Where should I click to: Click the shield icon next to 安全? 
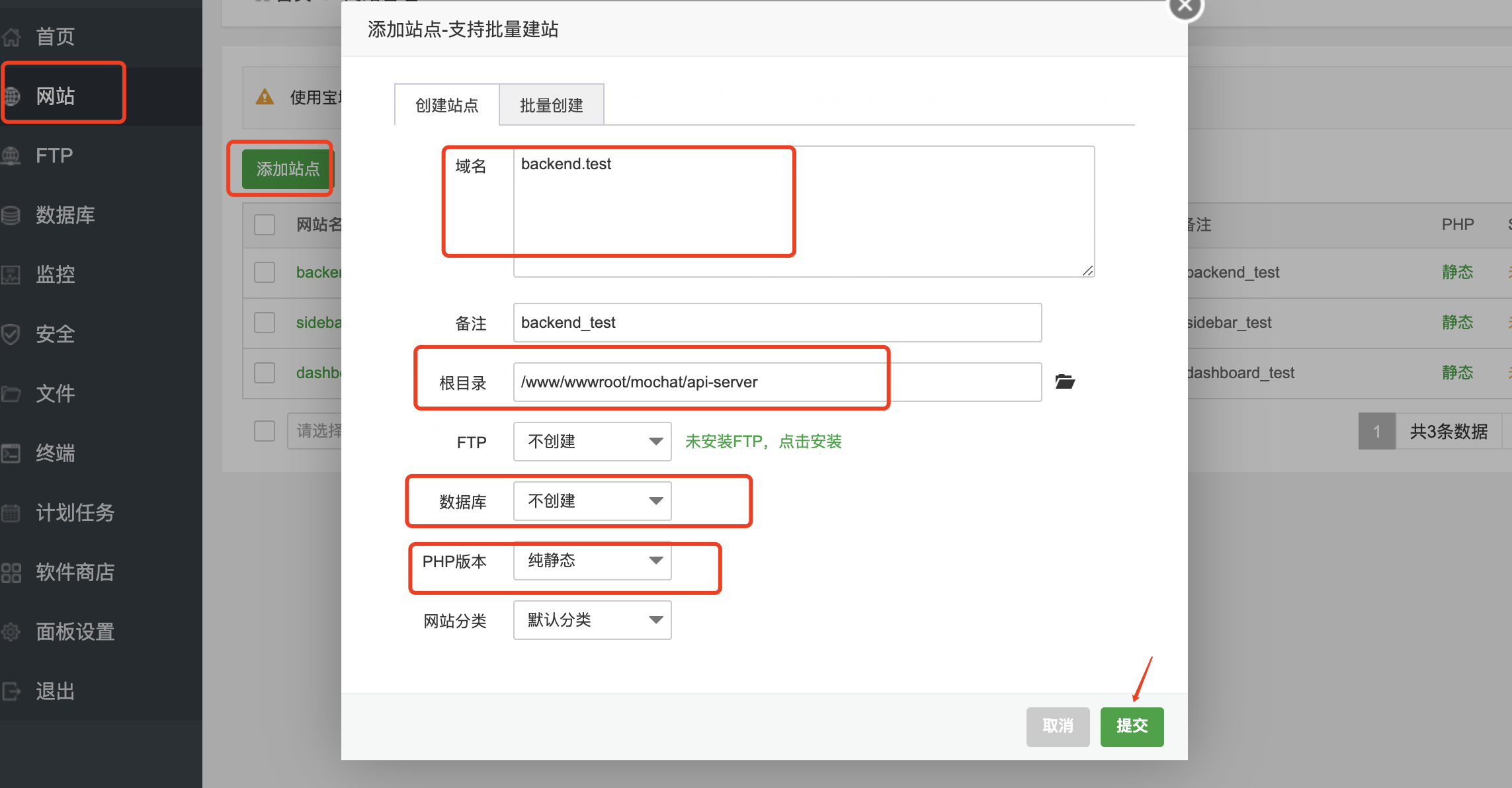click(x=11, y=335)
